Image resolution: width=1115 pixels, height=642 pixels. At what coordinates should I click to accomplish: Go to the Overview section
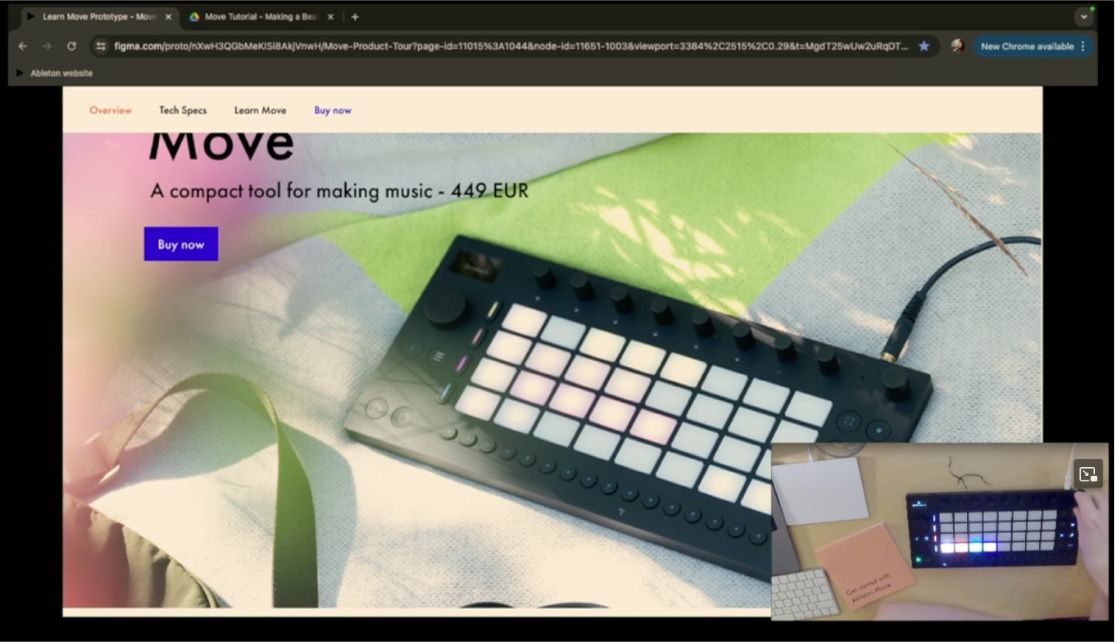[110, 110]
